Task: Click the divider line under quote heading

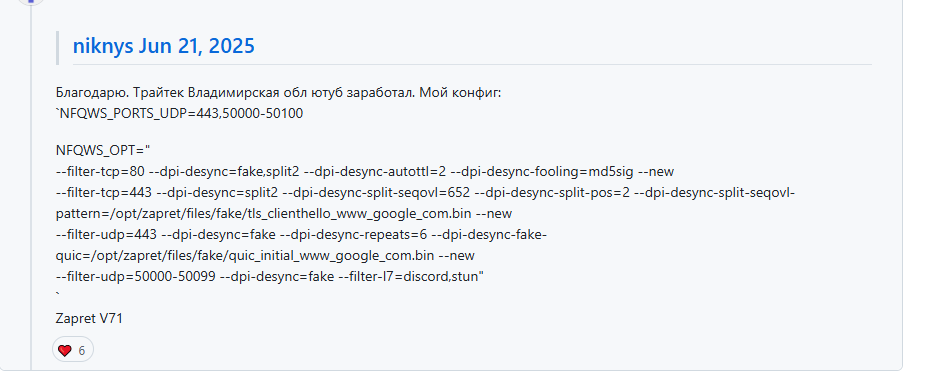Action: (472, 64)
